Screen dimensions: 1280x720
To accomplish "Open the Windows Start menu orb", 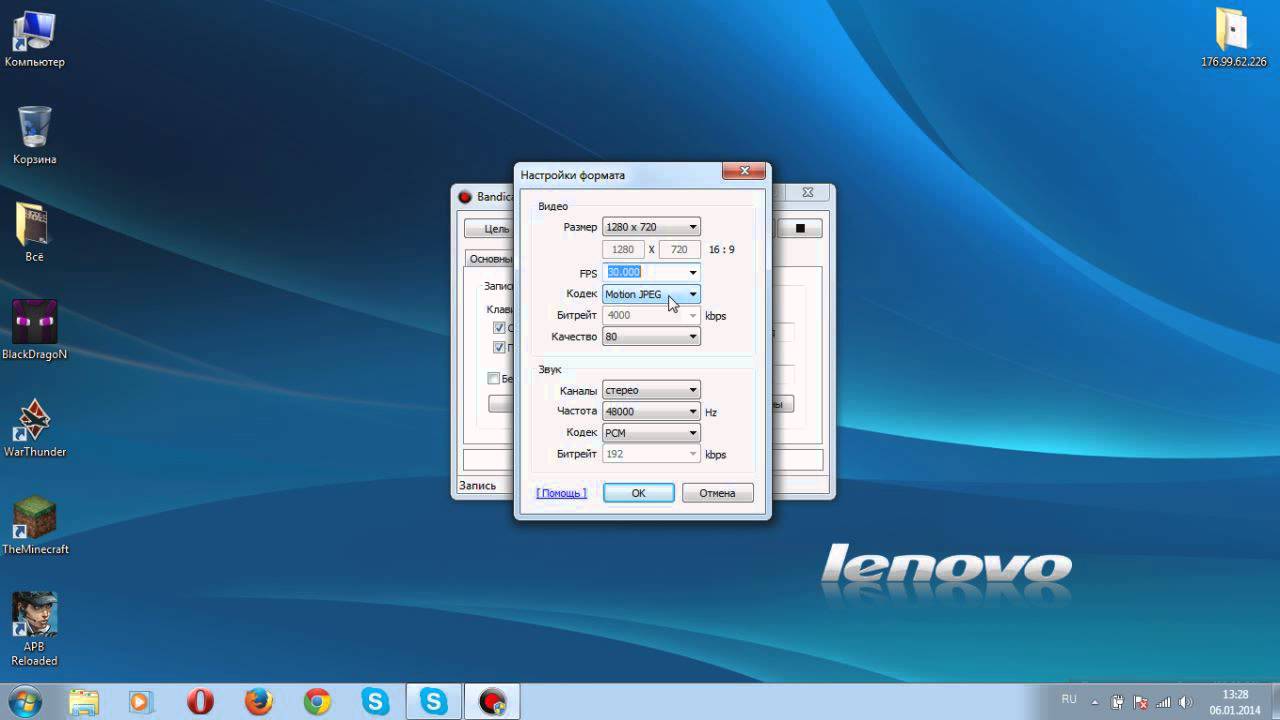I will click(x=24, y=702).
